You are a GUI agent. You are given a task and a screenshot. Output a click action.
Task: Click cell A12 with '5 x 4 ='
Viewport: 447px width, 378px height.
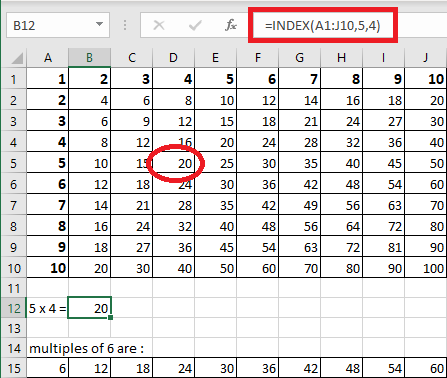pyautogui.click(x=48, y=308)
